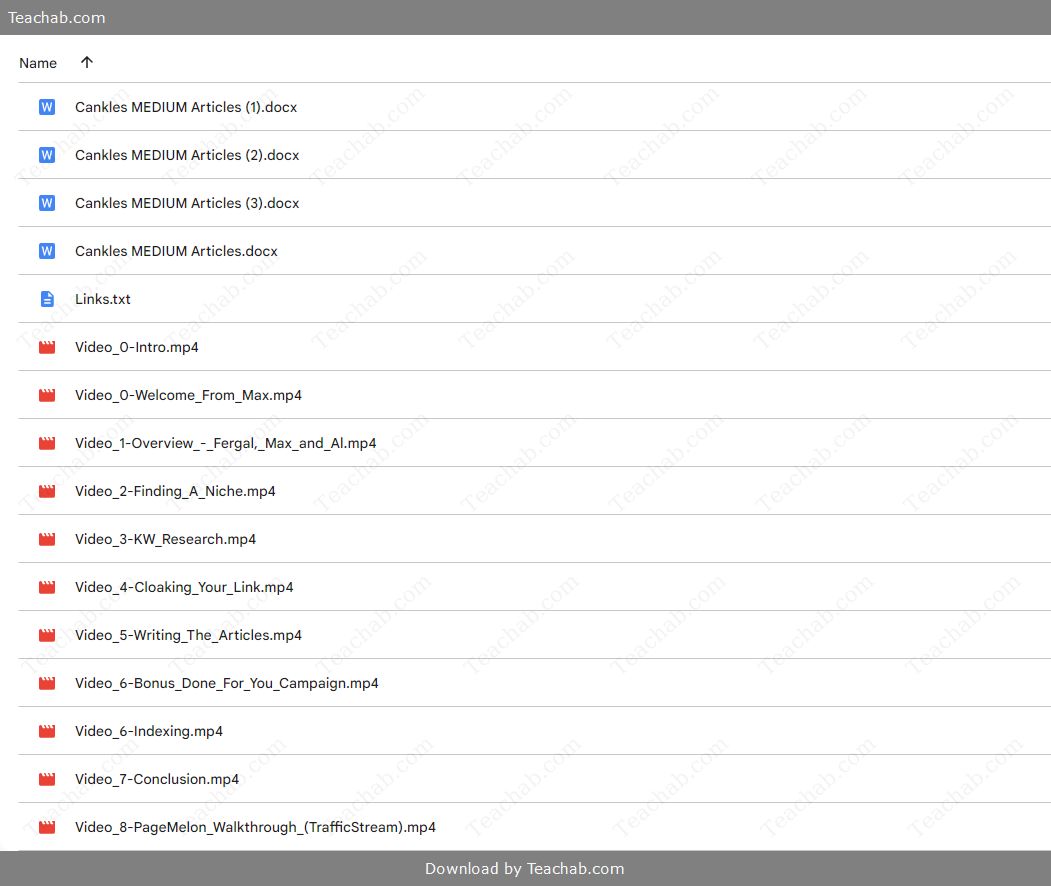Open Cankles MEDIUM Articles (1).docx

pyautogui.click(x=186, y=107)
